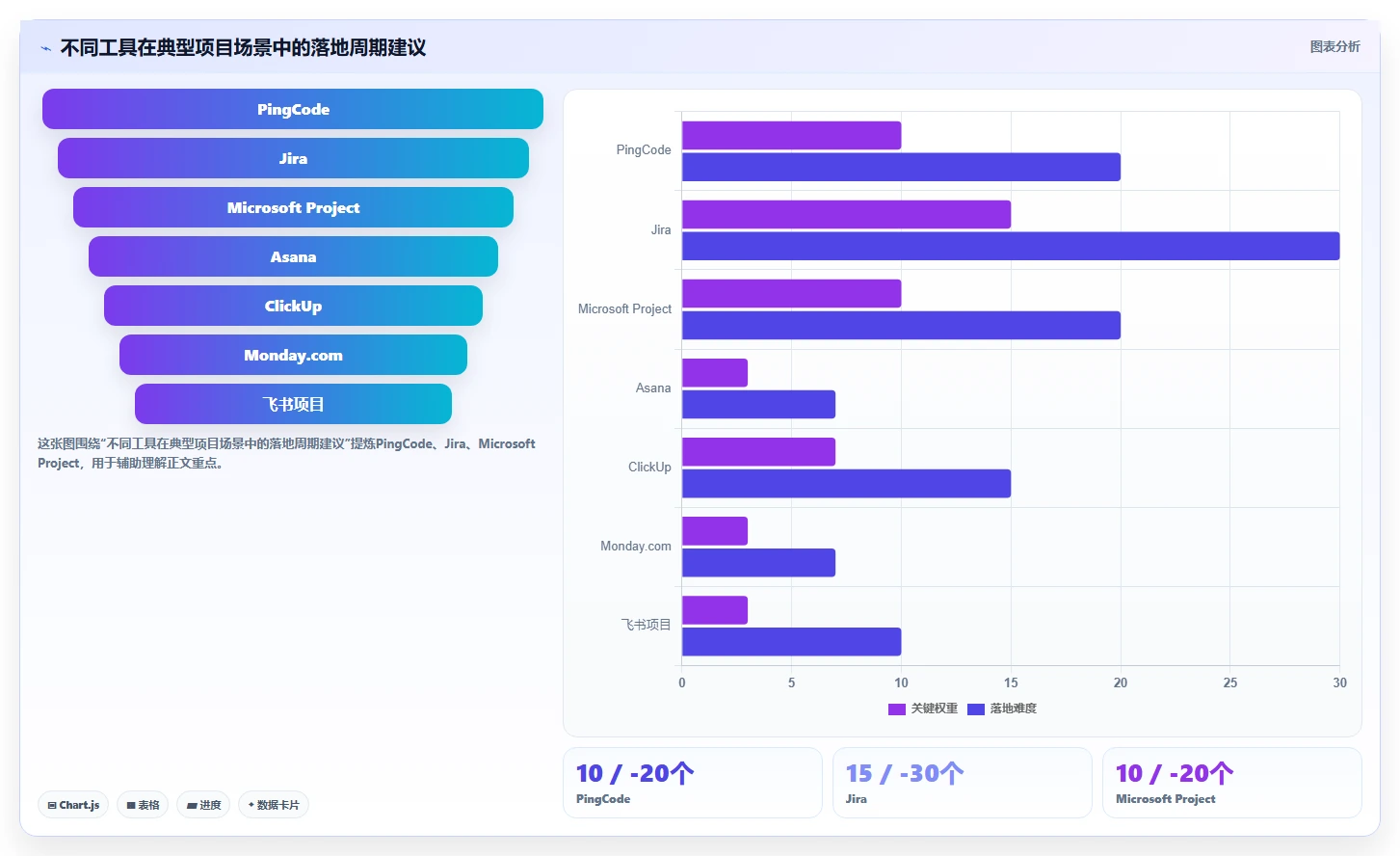The image size is (1400, 856).
Task: Click the x-axis value 25
Action: pyautogui.click(x=1230, y=682)
